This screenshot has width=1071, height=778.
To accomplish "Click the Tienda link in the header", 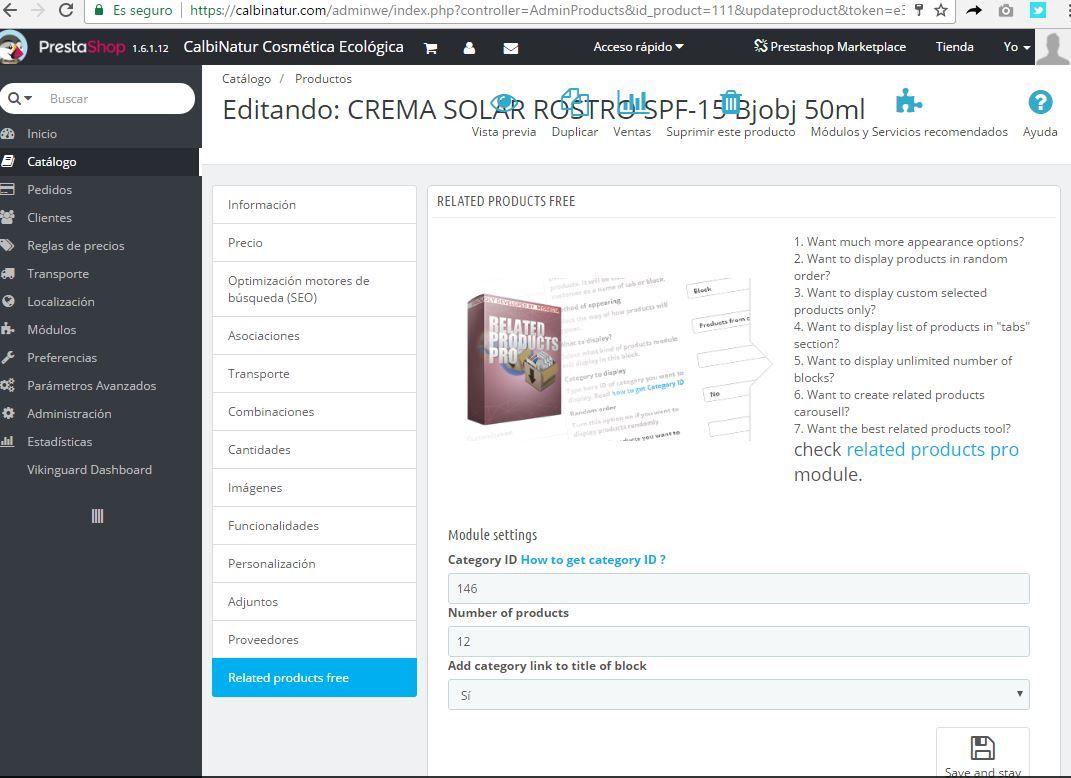I will (x=954, y=46).
